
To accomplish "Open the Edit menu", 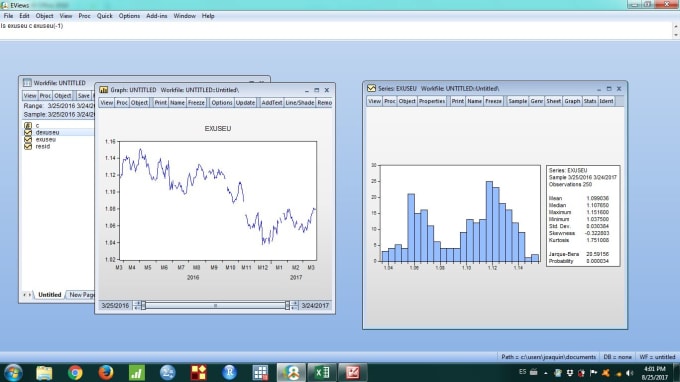I will point(24,16).
